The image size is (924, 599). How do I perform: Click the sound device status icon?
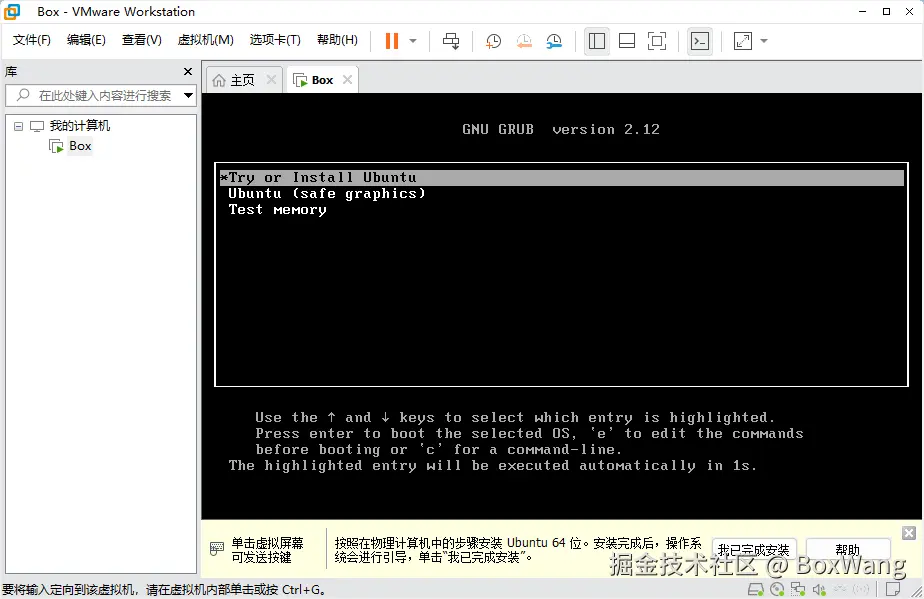[x=819, y=589]
